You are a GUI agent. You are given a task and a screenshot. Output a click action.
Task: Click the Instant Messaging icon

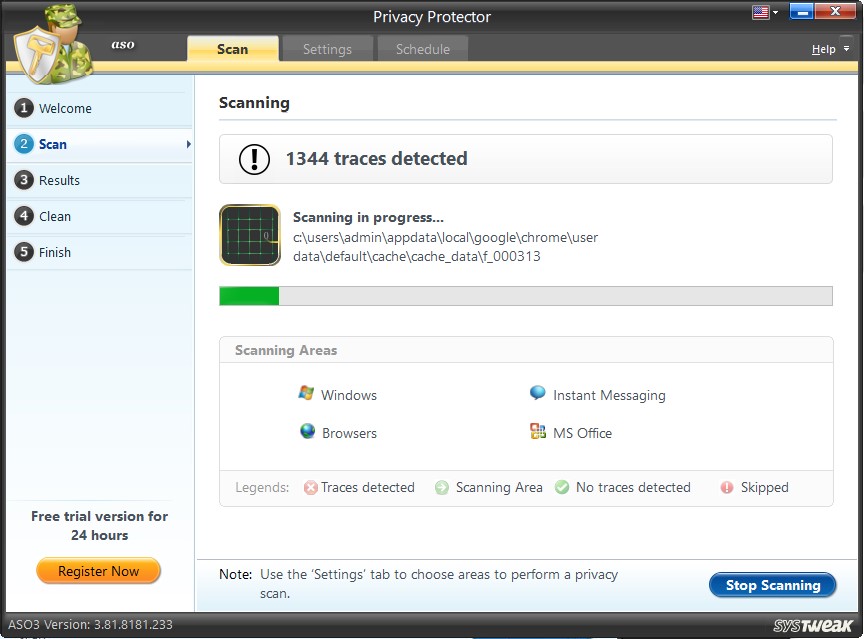tap(537, 394)
